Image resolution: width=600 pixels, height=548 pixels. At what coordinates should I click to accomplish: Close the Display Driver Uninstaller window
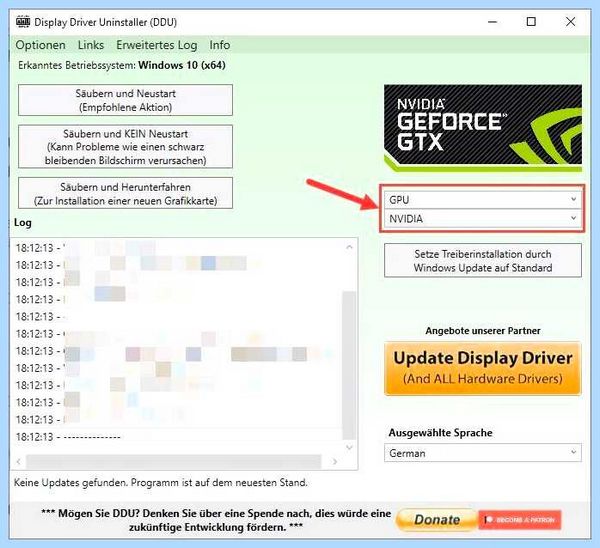(x=570, y=22)
